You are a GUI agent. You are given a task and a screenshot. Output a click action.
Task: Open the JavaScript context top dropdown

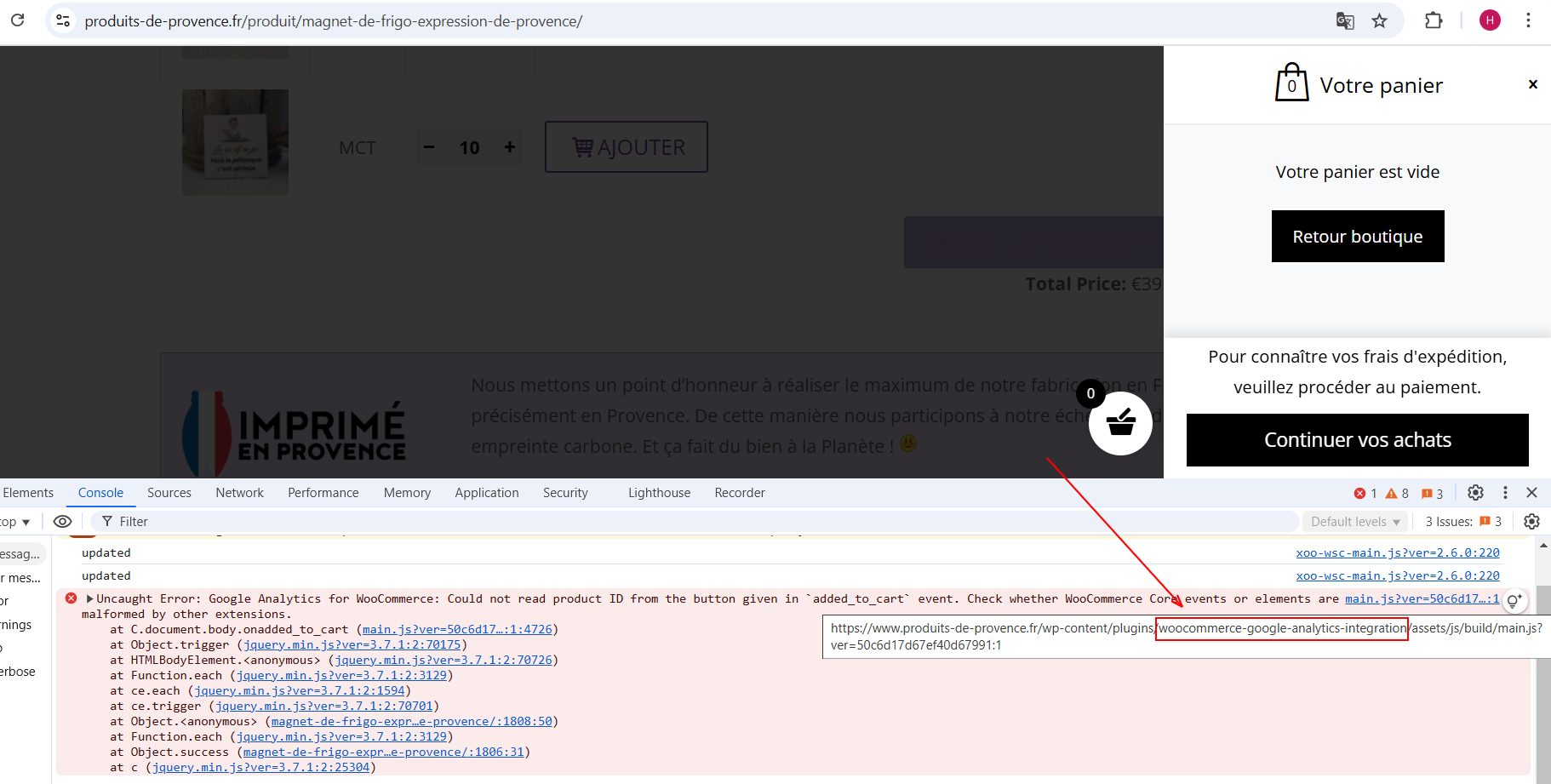tap(15, 522)
